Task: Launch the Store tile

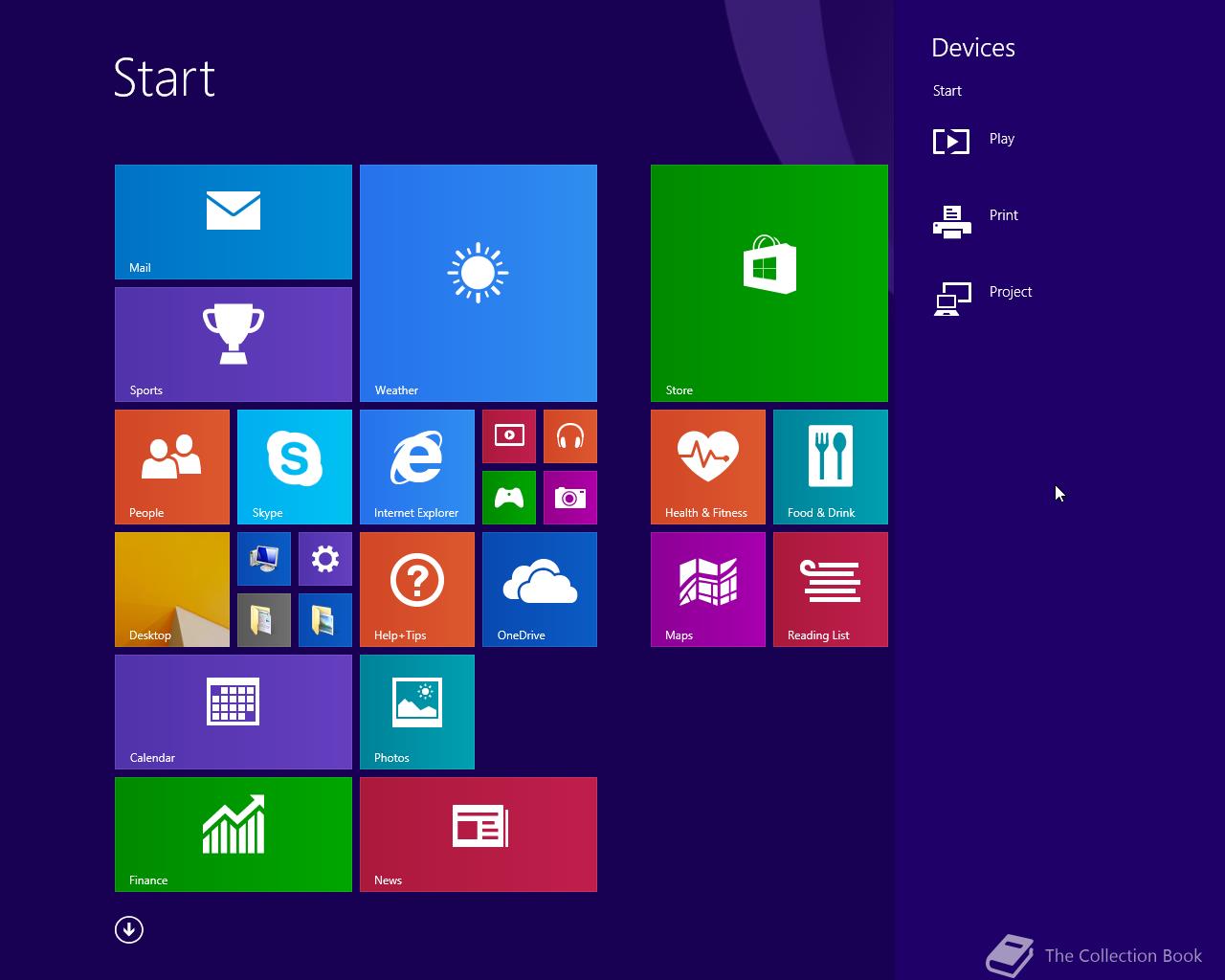Action: pyautogui.click(x=769, y=283)
